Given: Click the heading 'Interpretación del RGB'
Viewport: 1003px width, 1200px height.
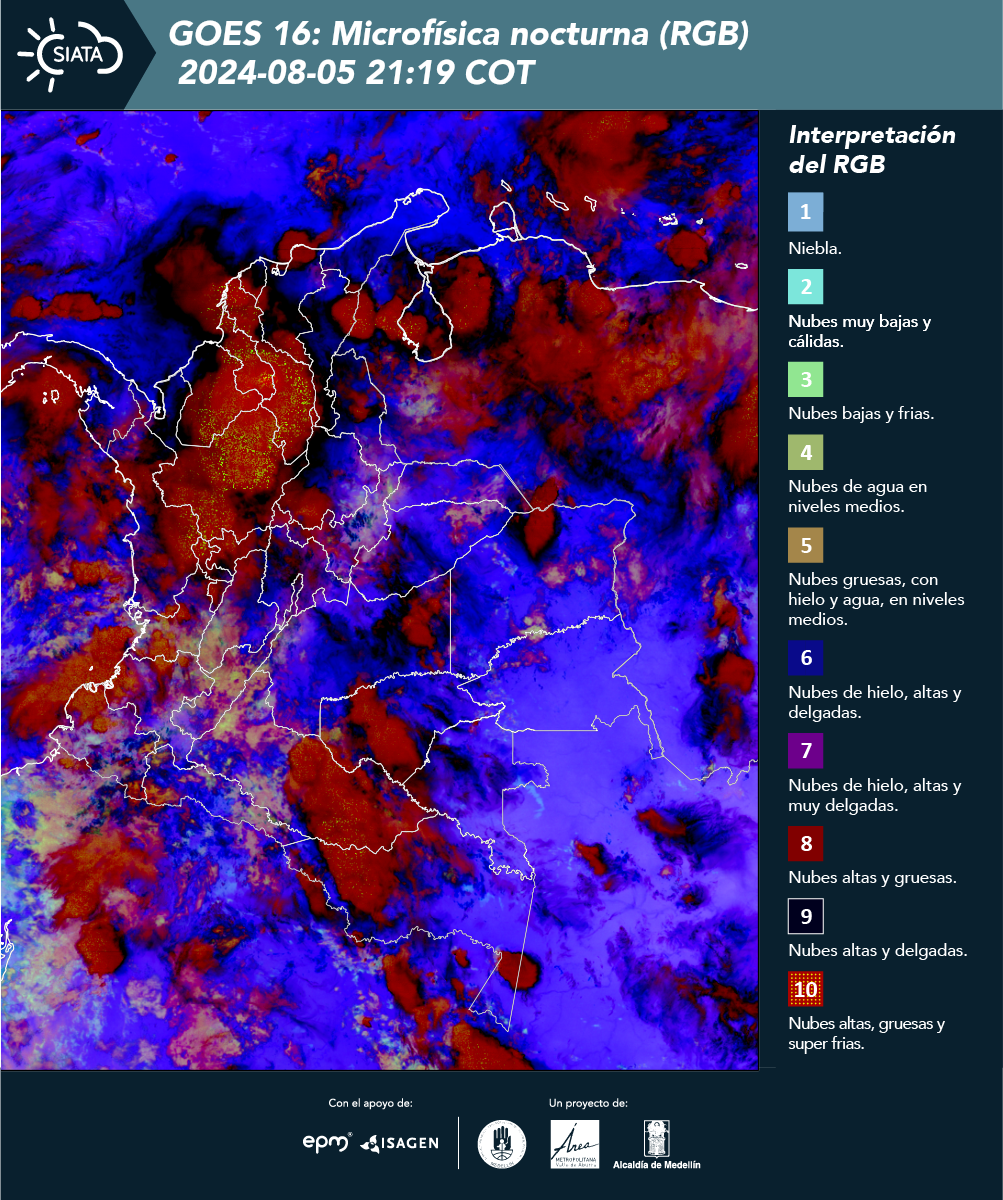Looking at the screenshot, I should [872, 150].
